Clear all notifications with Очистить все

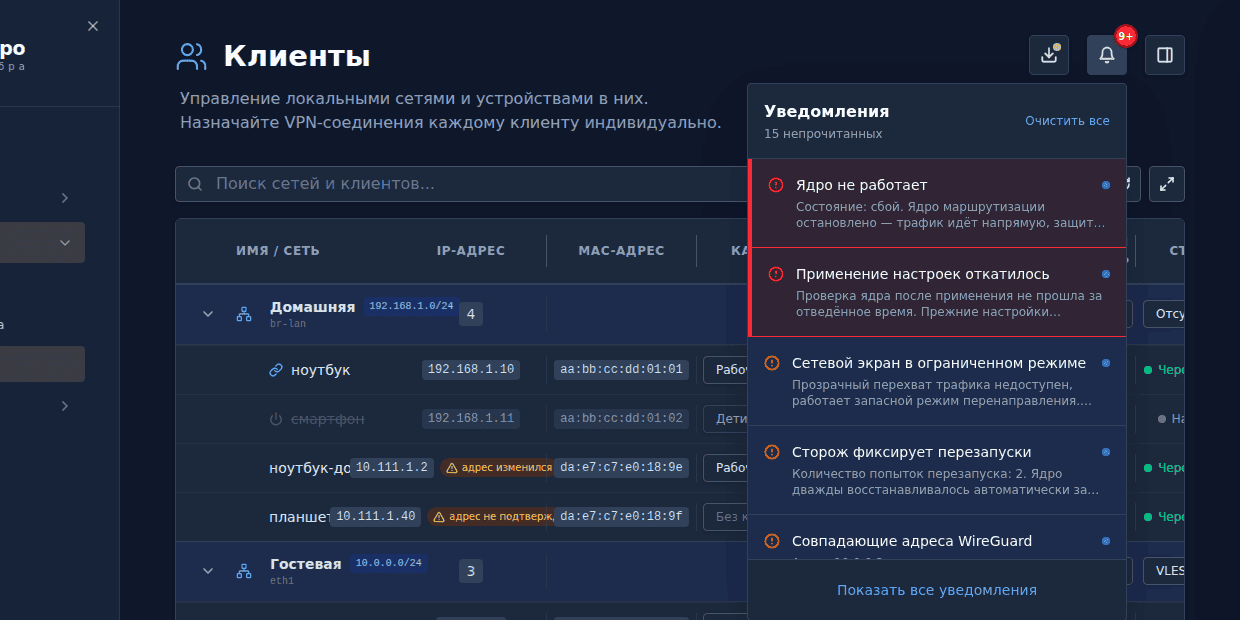click(1067, 121)
